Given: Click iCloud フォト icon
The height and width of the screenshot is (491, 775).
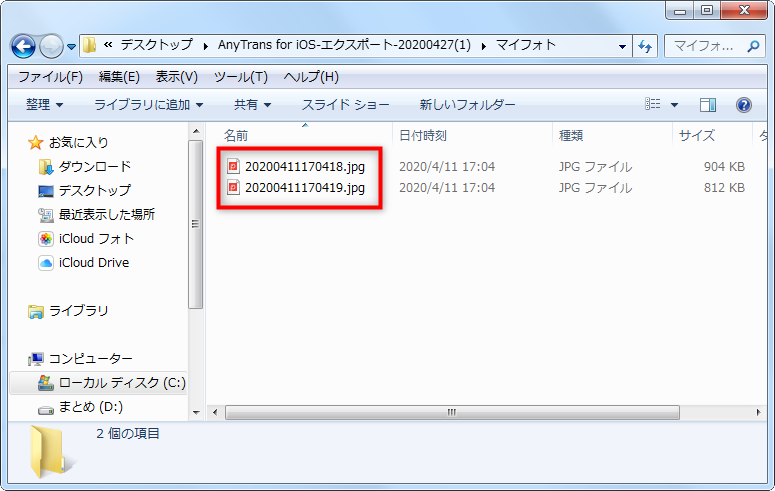Looking at the screenshot, I should tap(45, 239).
